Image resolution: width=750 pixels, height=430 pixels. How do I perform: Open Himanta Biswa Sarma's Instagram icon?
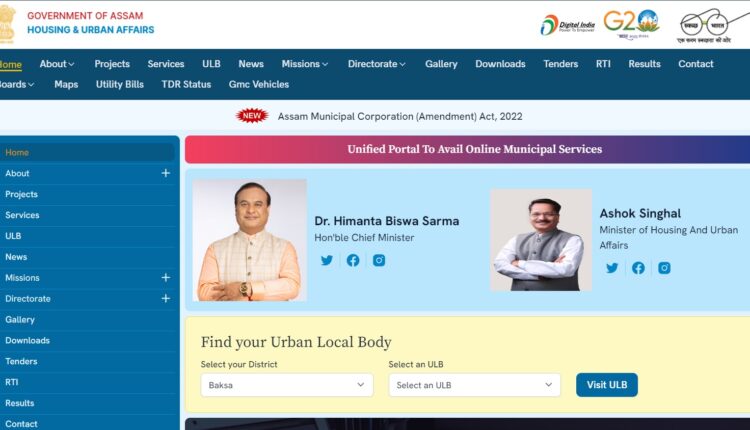(379, 260)
